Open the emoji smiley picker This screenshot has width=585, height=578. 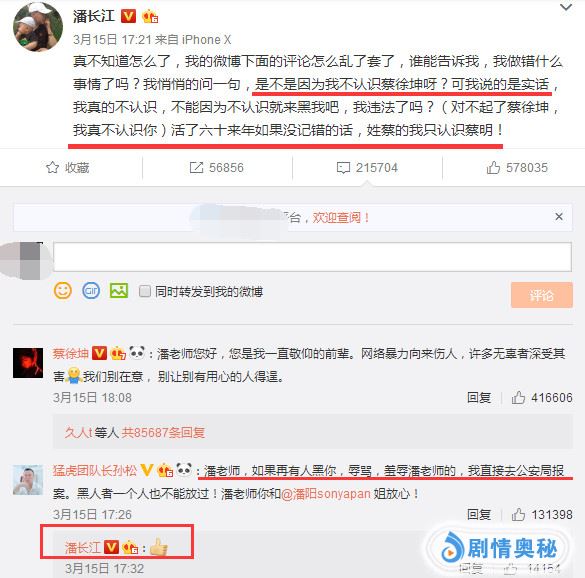tap(63, 291)
